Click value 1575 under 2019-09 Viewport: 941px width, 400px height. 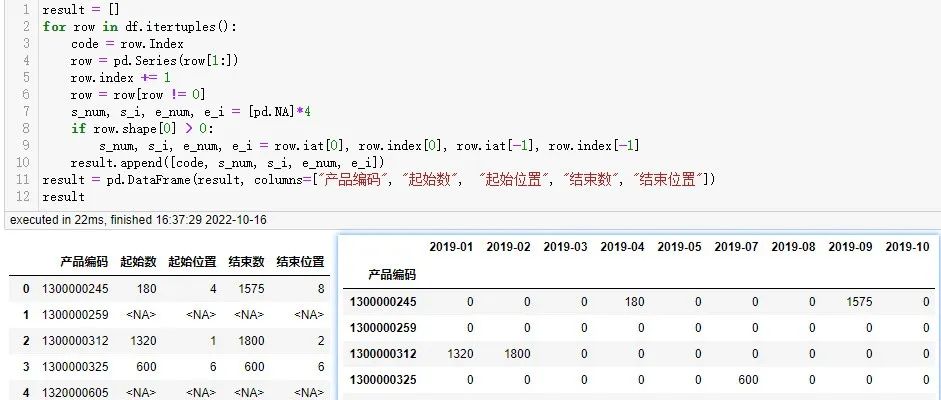pyautogui.click(x=859, y=302)
